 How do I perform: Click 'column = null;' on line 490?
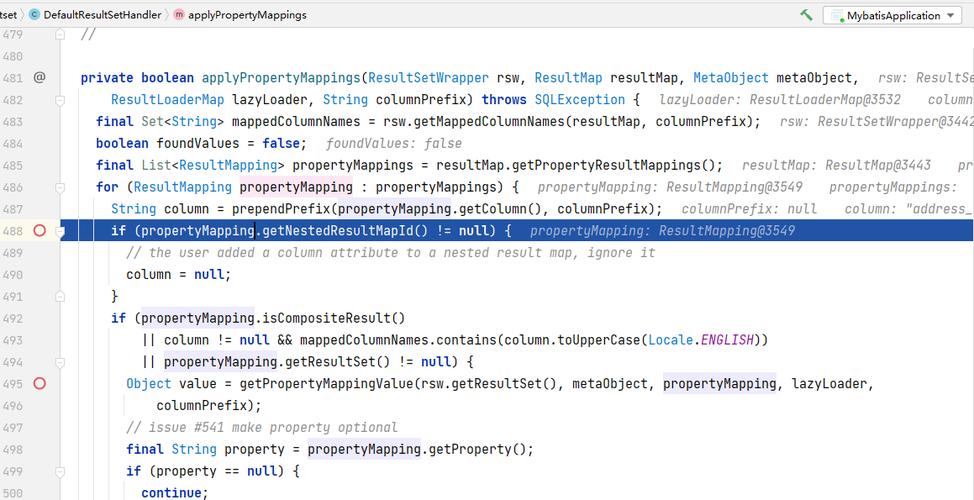coord(178,275)
